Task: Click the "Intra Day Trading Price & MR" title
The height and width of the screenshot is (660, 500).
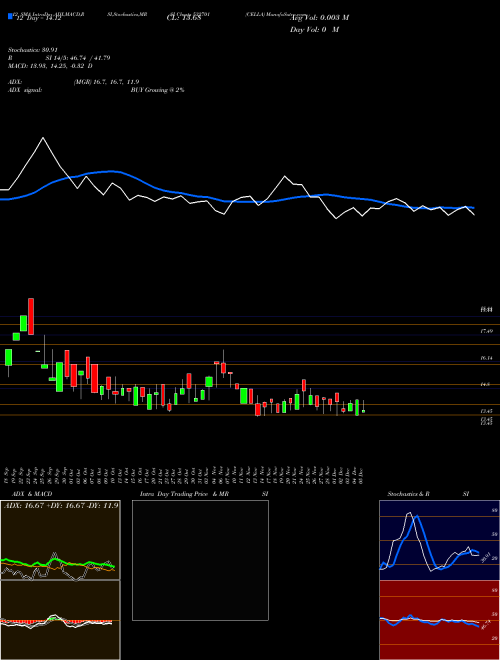Action: click(x=184, y=494)
